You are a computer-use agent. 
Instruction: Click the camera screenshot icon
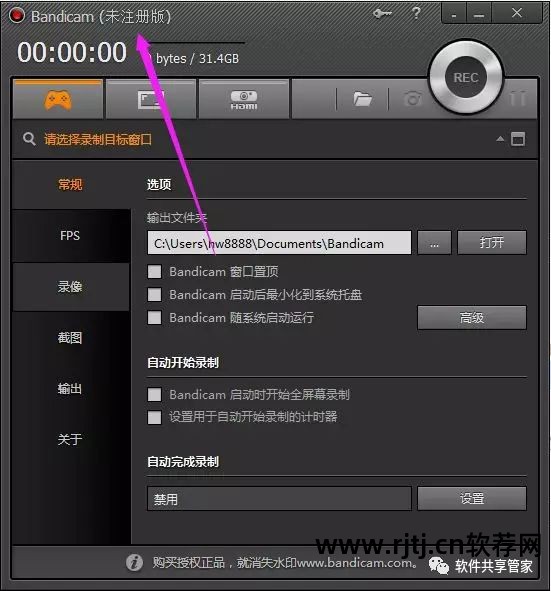(x=412, y=99)
